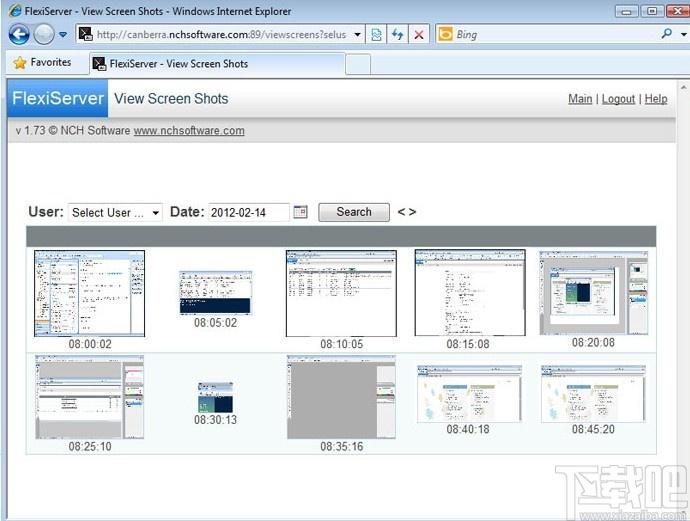This screenshot has width=690, height=521.
Task: Open the calendar date picker icon
Action: (x=301, y=212)
